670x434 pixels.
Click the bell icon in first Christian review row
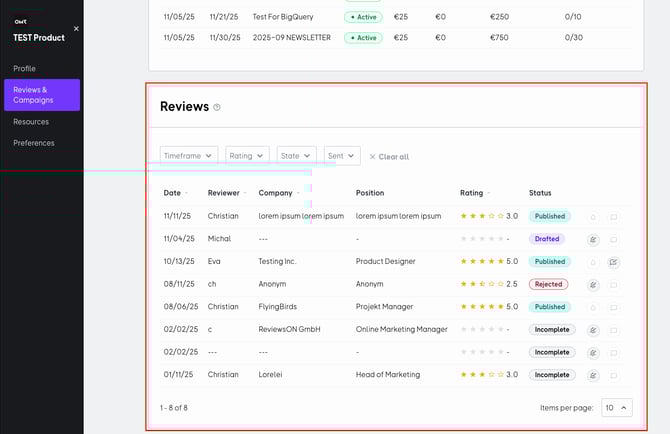point(593,216)
